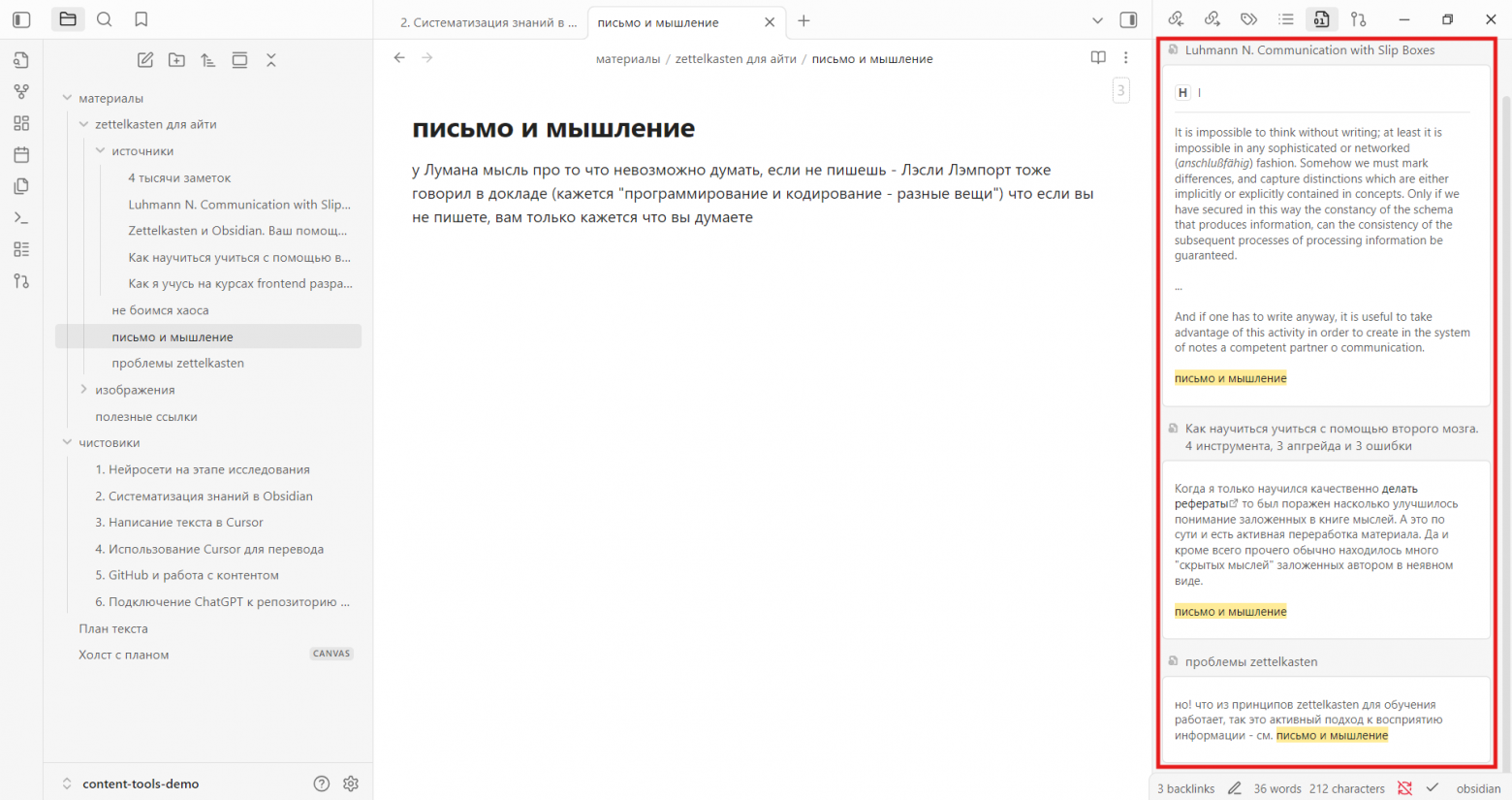This screenshot has height=800, width=1512.
Task: Switch to the письмо и мышление tab
Action: click(657, 22)
